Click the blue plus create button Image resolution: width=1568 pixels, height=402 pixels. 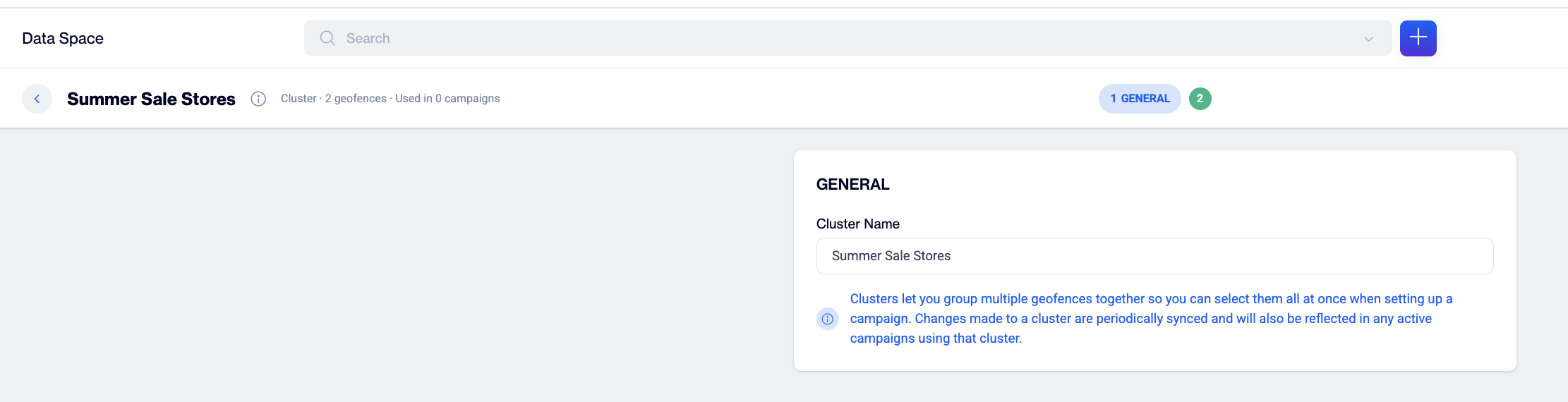tap(1418, 38)
